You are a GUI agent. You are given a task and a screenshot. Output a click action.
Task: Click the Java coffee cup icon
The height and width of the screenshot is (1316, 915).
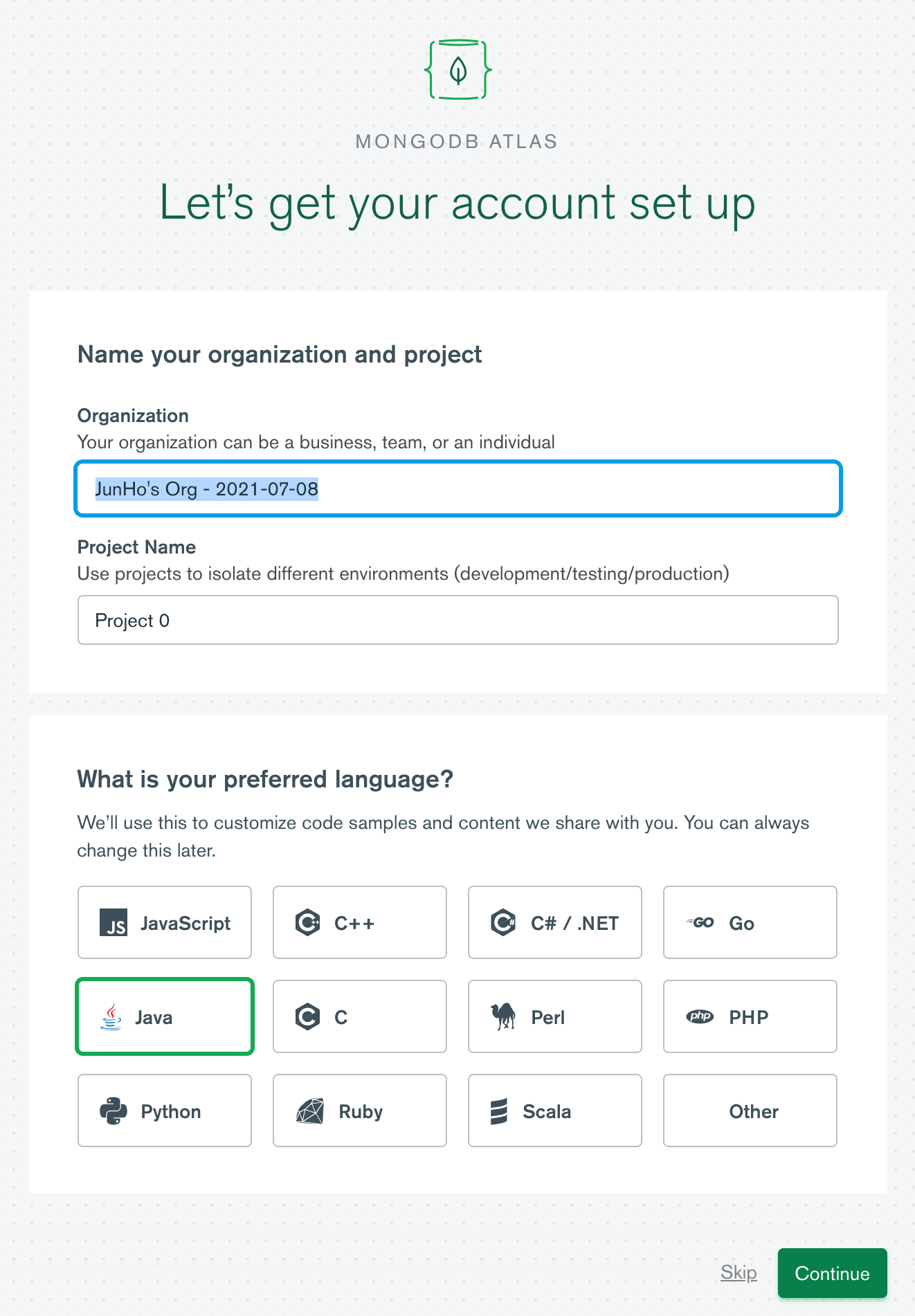click(111, 1017)
